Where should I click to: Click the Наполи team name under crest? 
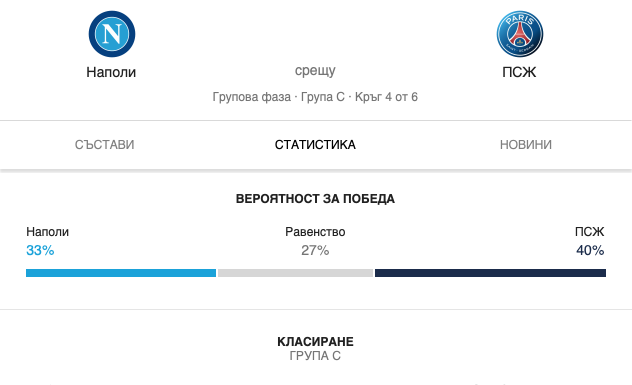(x=111, y=72)
